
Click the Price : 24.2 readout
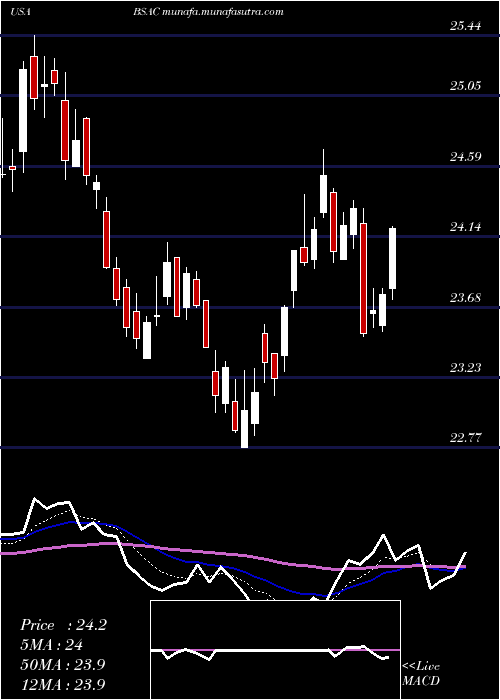pyautogui.click(x=63, y=625)
